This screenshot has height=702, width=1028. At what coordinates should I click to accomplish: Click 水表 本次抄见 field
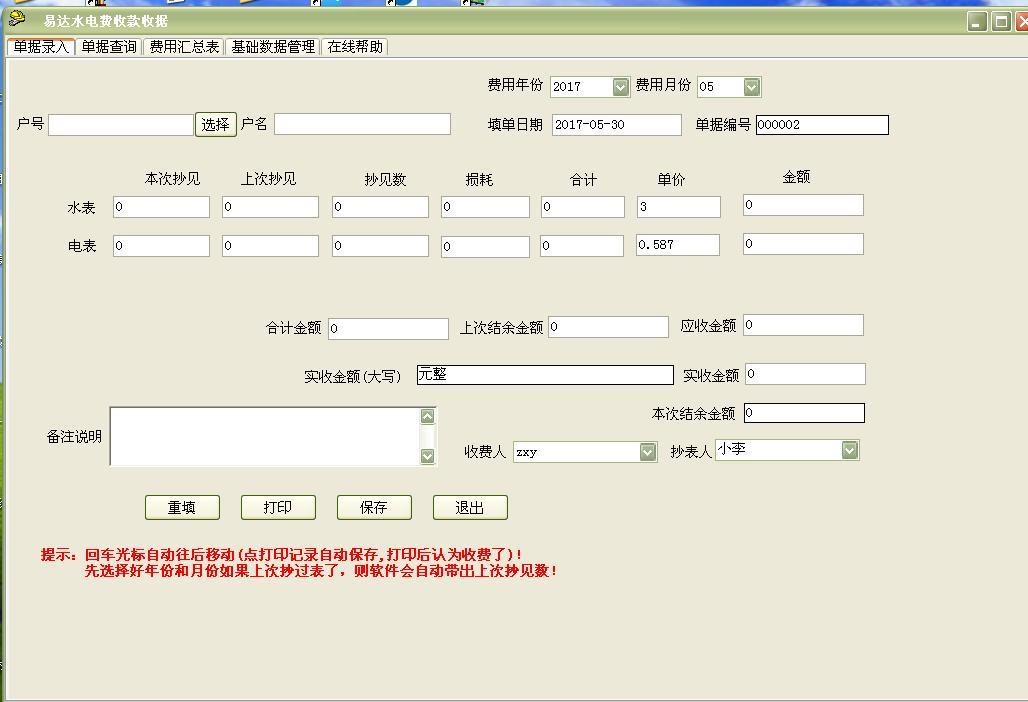pos(161,206)
